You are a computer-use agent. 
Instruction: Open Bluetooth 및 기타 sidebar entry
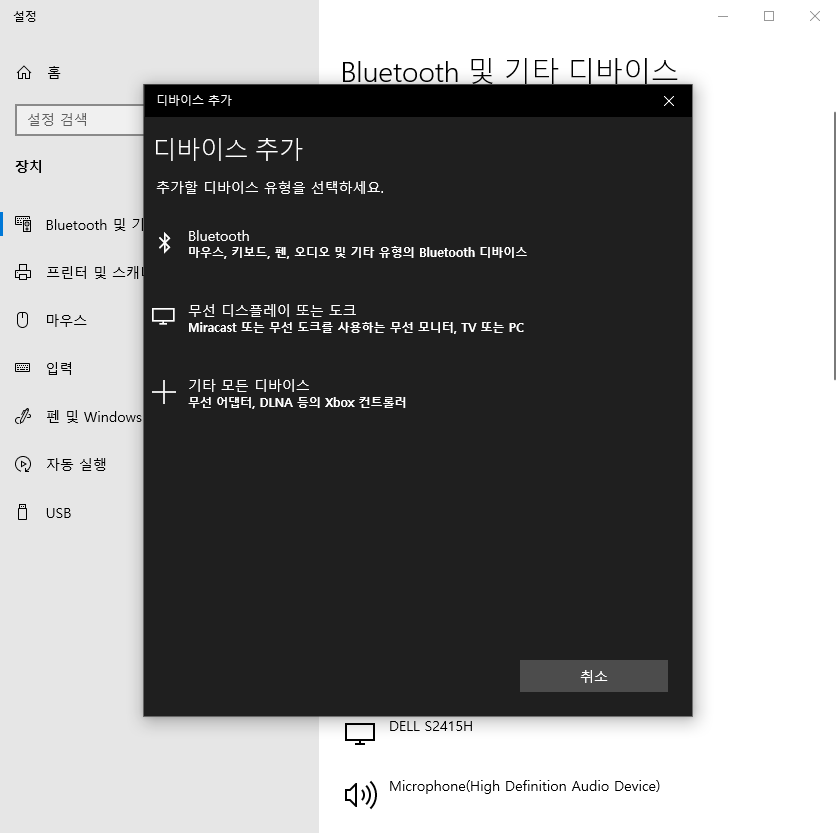click(94, 225)
